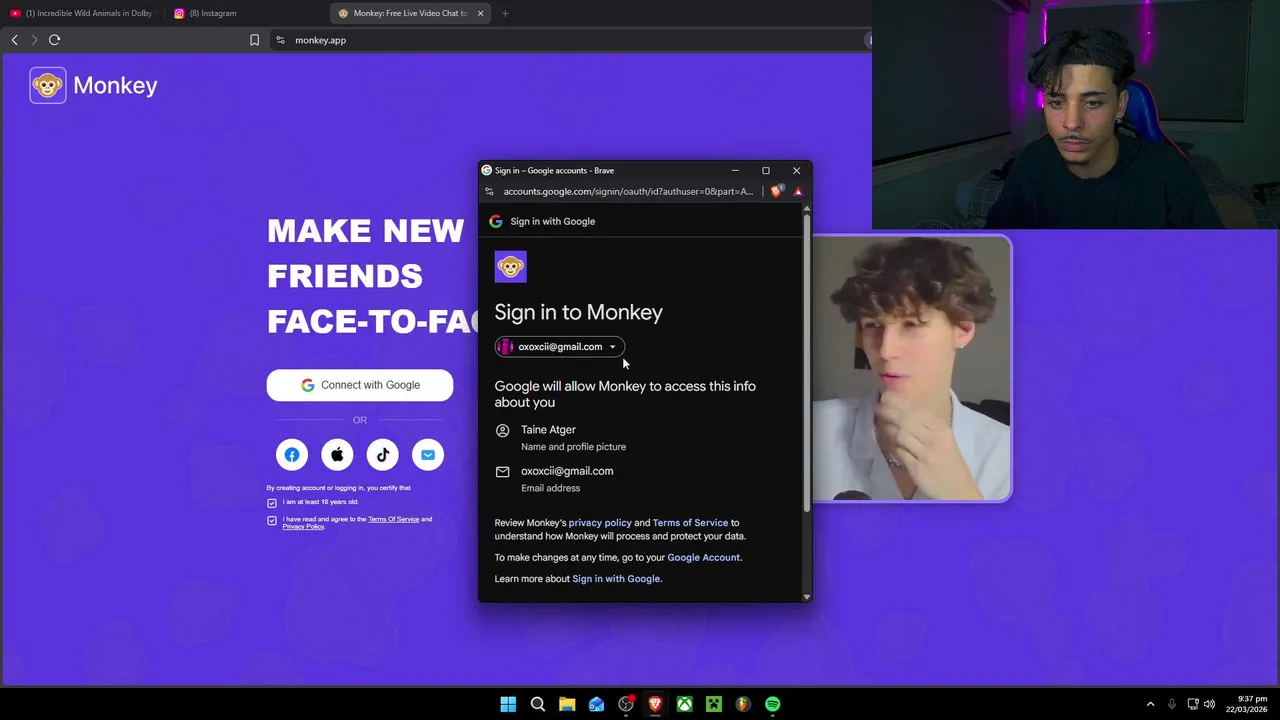
Task: Select the Monkey: Free Live Video Chat tab
Action: tap(412, 13)
